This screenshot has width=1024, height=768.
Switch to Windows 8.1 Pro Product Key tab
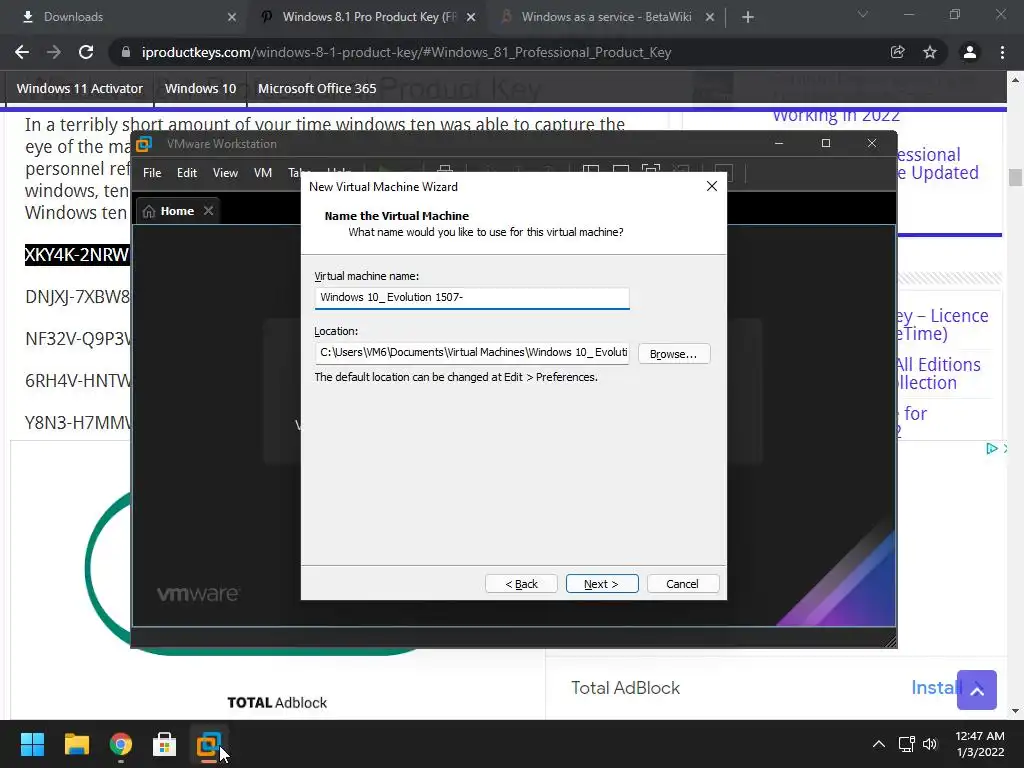coord(369,17)
